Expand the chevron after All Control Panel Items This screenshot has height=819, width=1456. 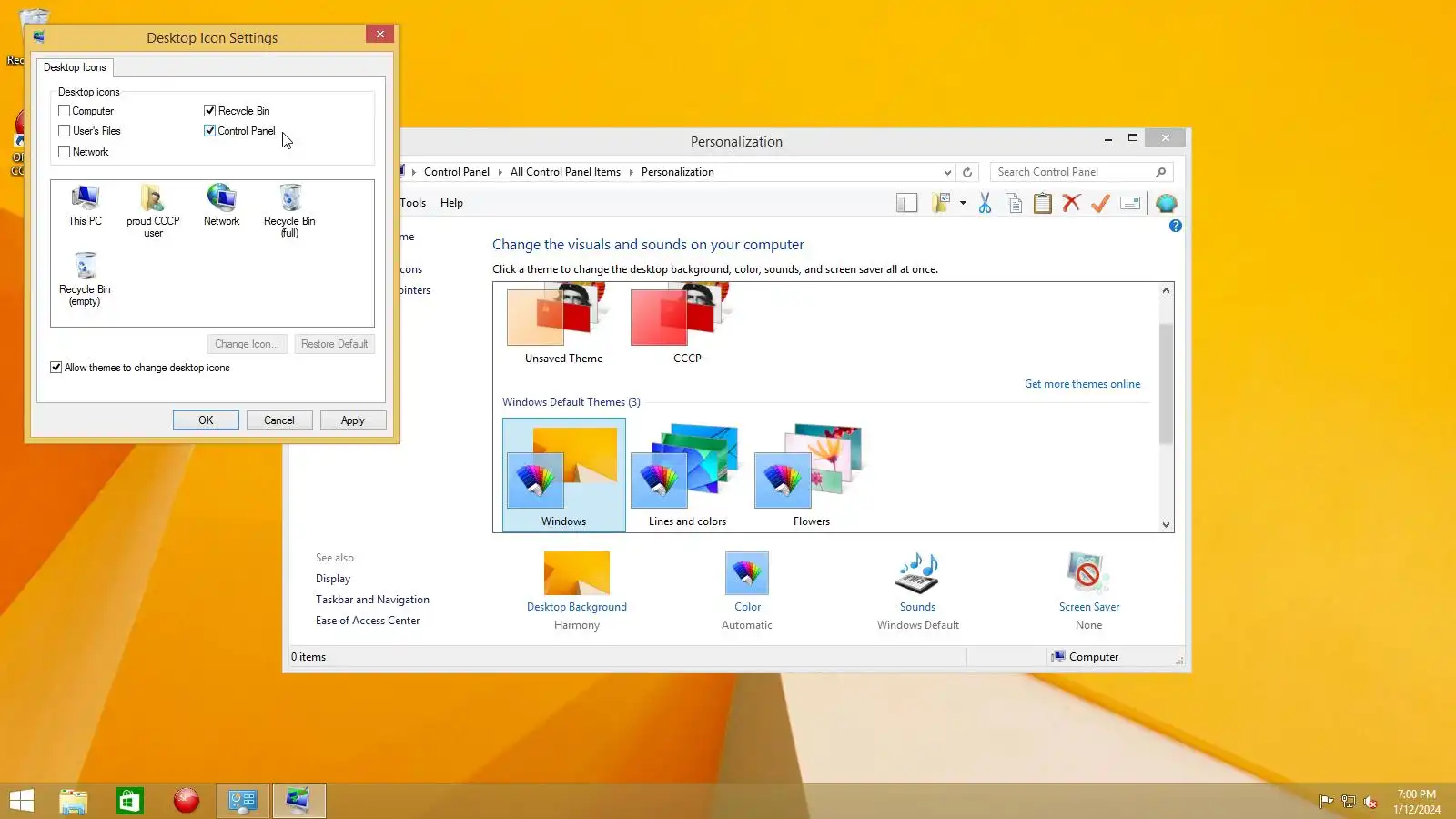point(631,172)
